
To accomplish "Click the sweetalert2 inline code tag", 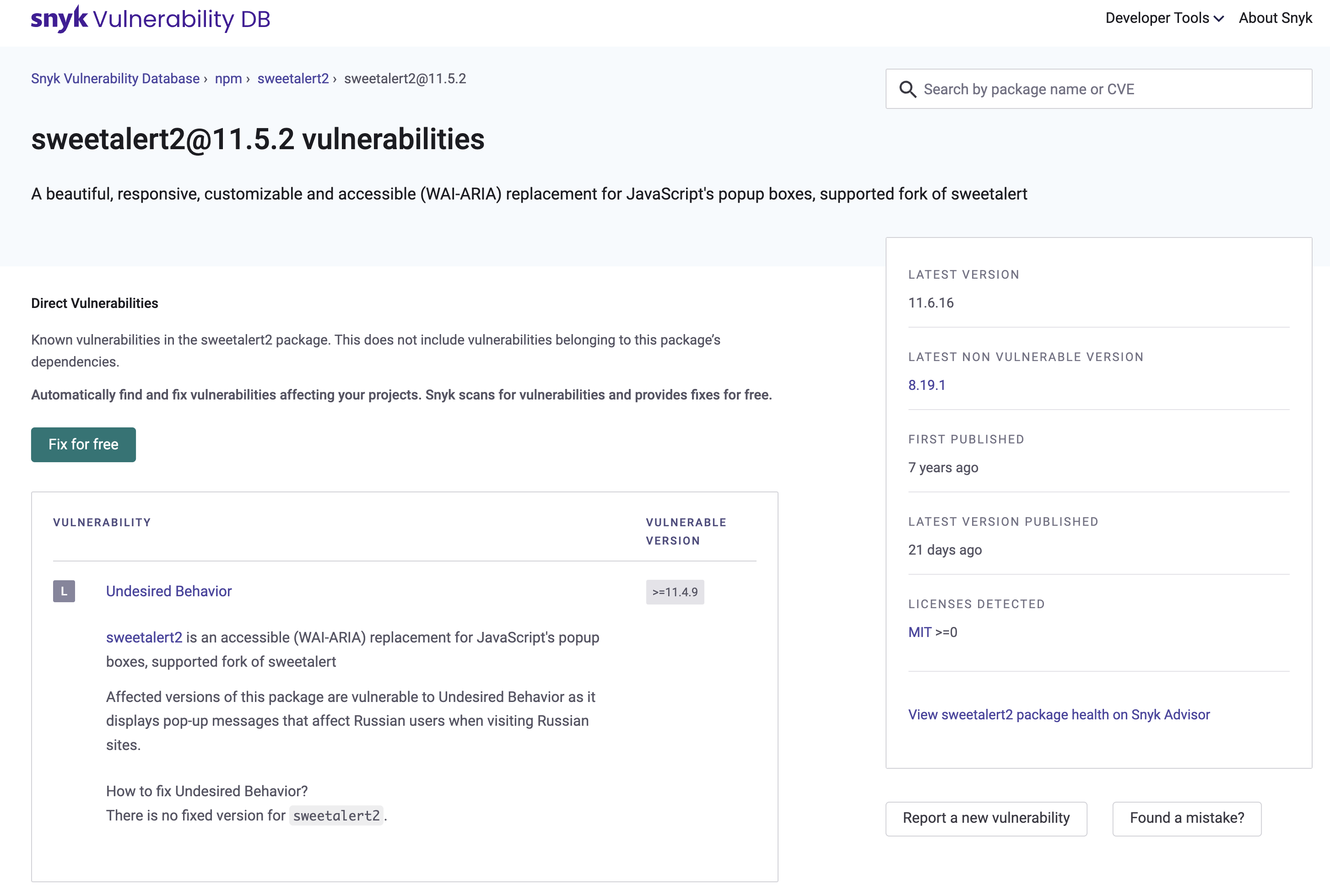I will click(x=336, y=815).
